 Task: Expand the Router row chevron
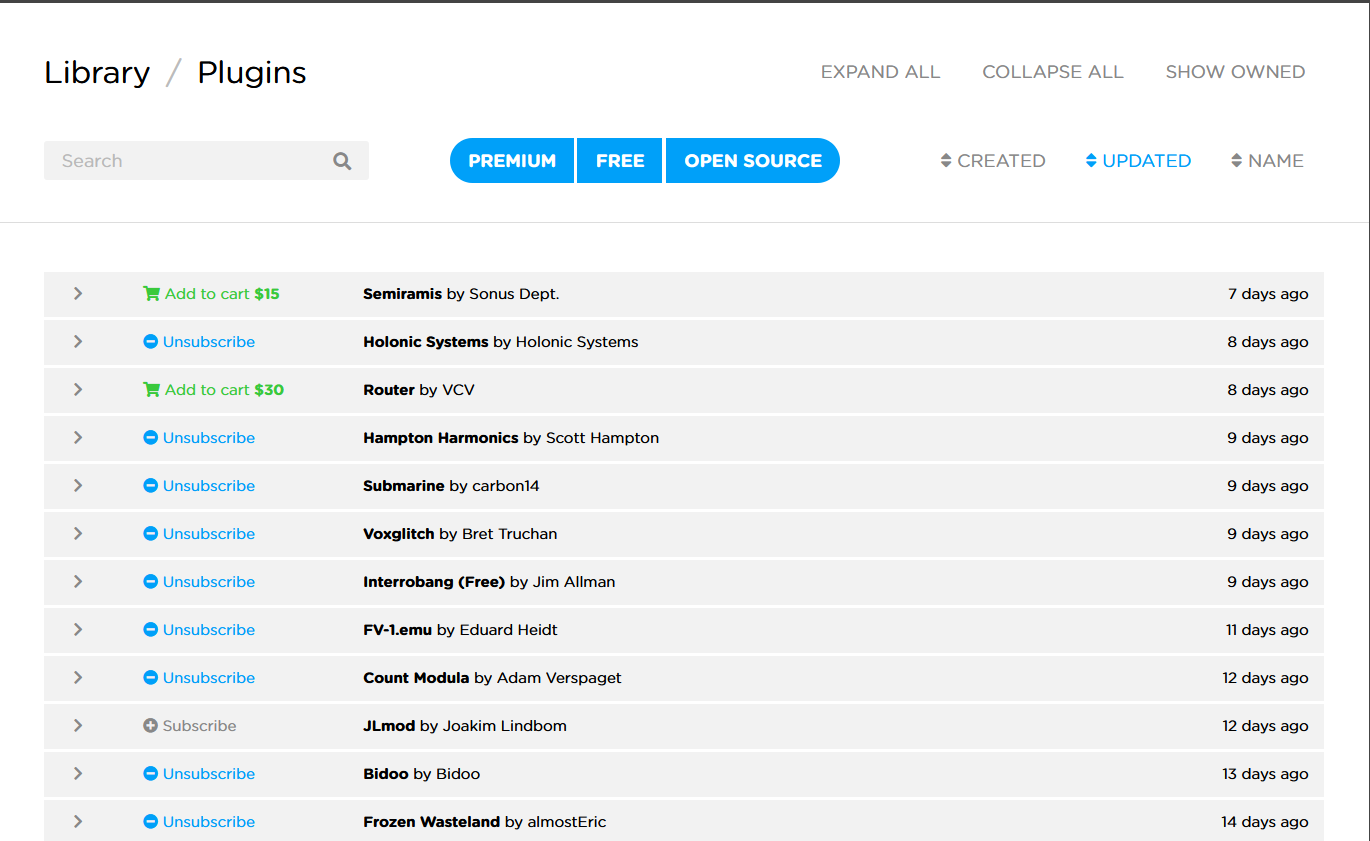pos(78,390)
